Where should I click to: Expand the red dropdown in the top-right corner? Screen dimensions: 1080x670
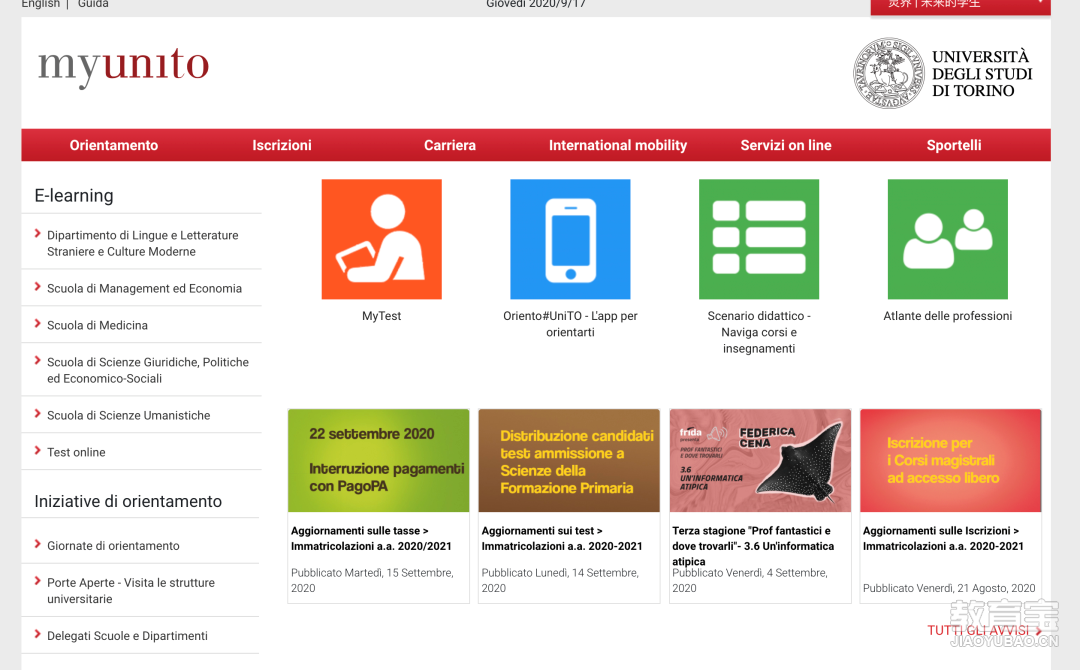point(960,6)
